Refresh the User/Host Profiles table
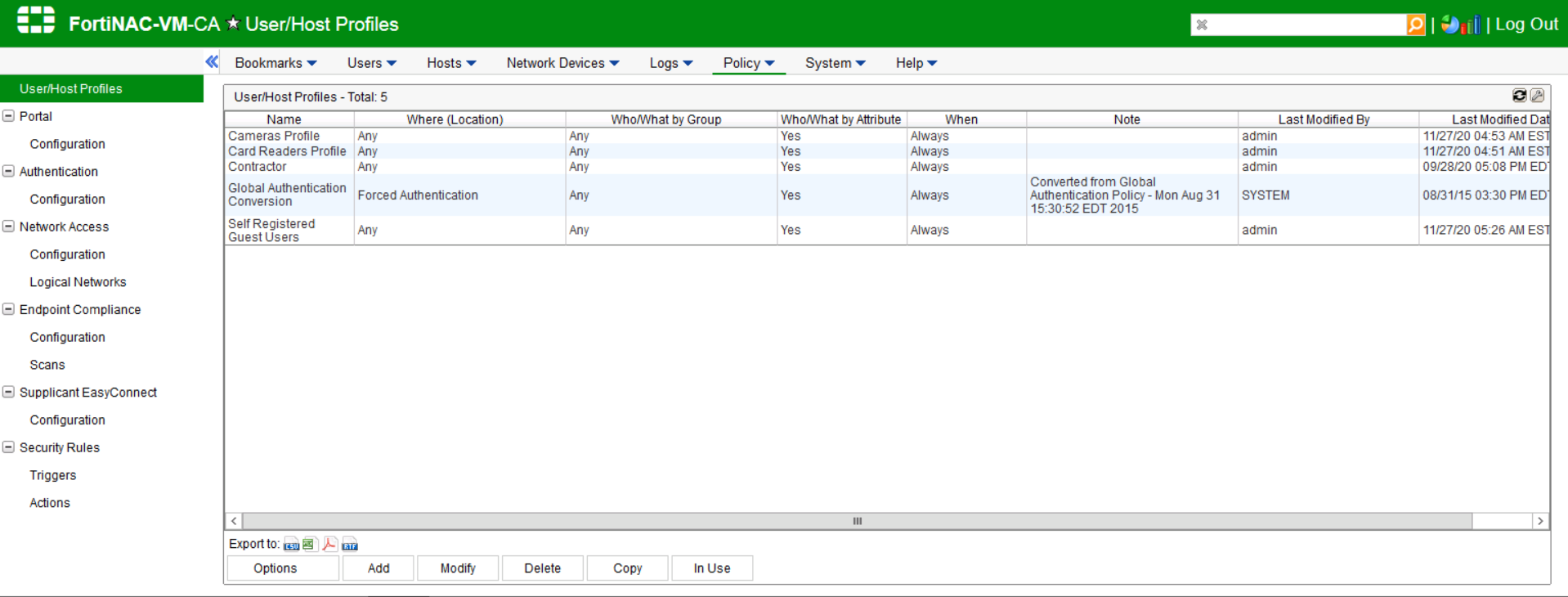This screenshot has width=1568, height=597. [x=1519, y=96]
